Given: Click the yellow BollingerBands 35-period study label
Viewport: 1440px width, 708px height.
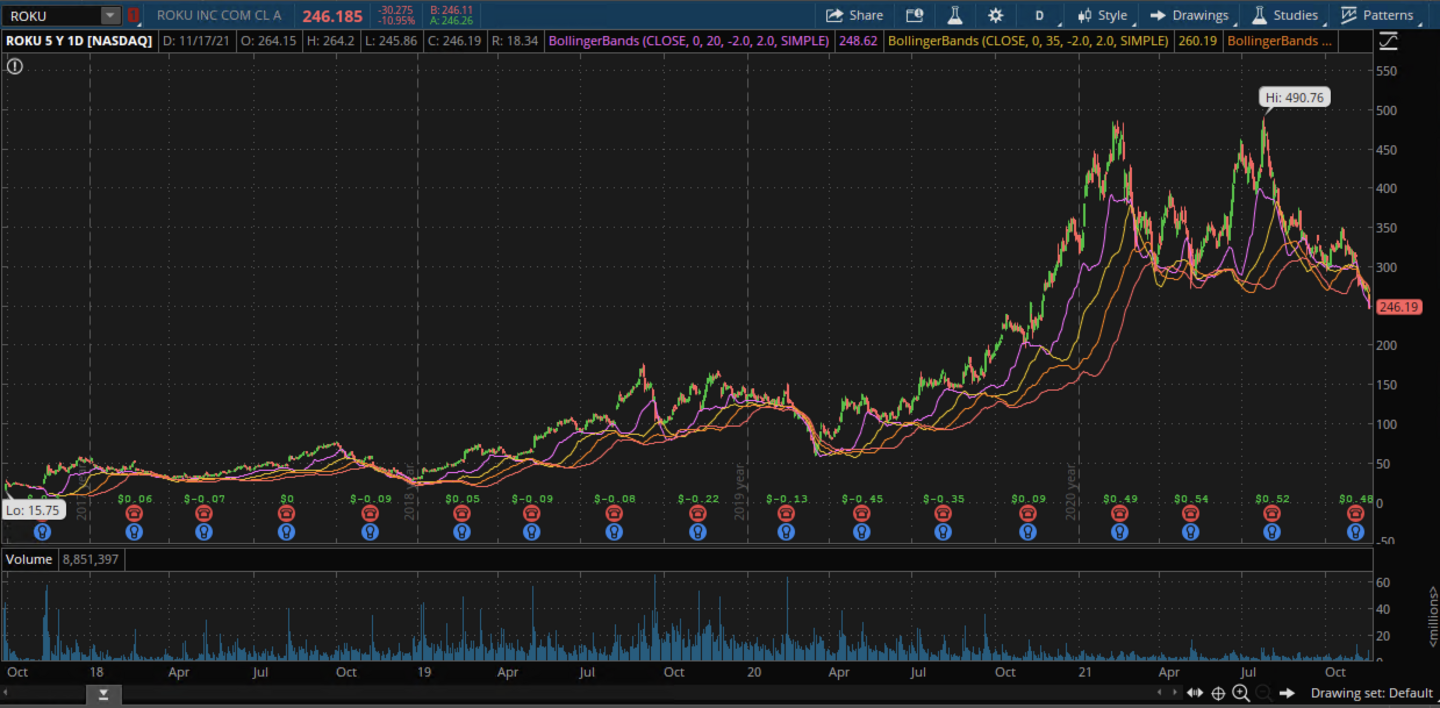Looking at the screenshot, I should coord(1028,41).
